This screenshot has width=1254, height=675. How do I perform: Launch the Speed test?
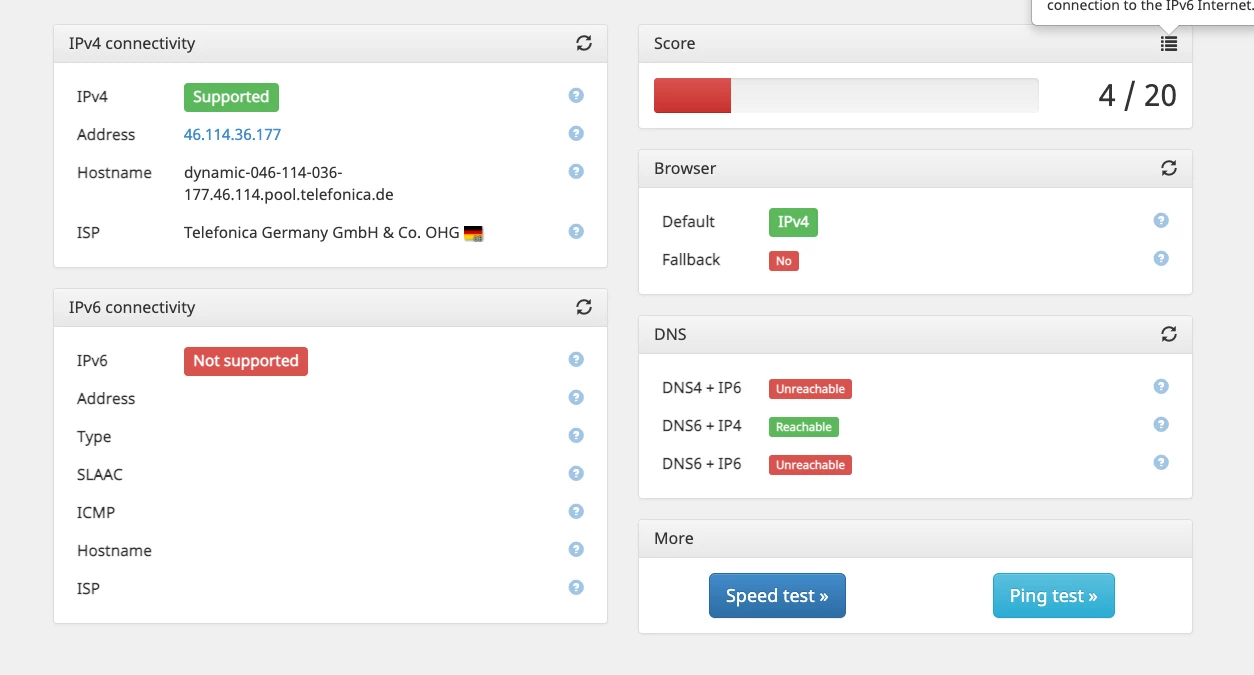(777, 596)
